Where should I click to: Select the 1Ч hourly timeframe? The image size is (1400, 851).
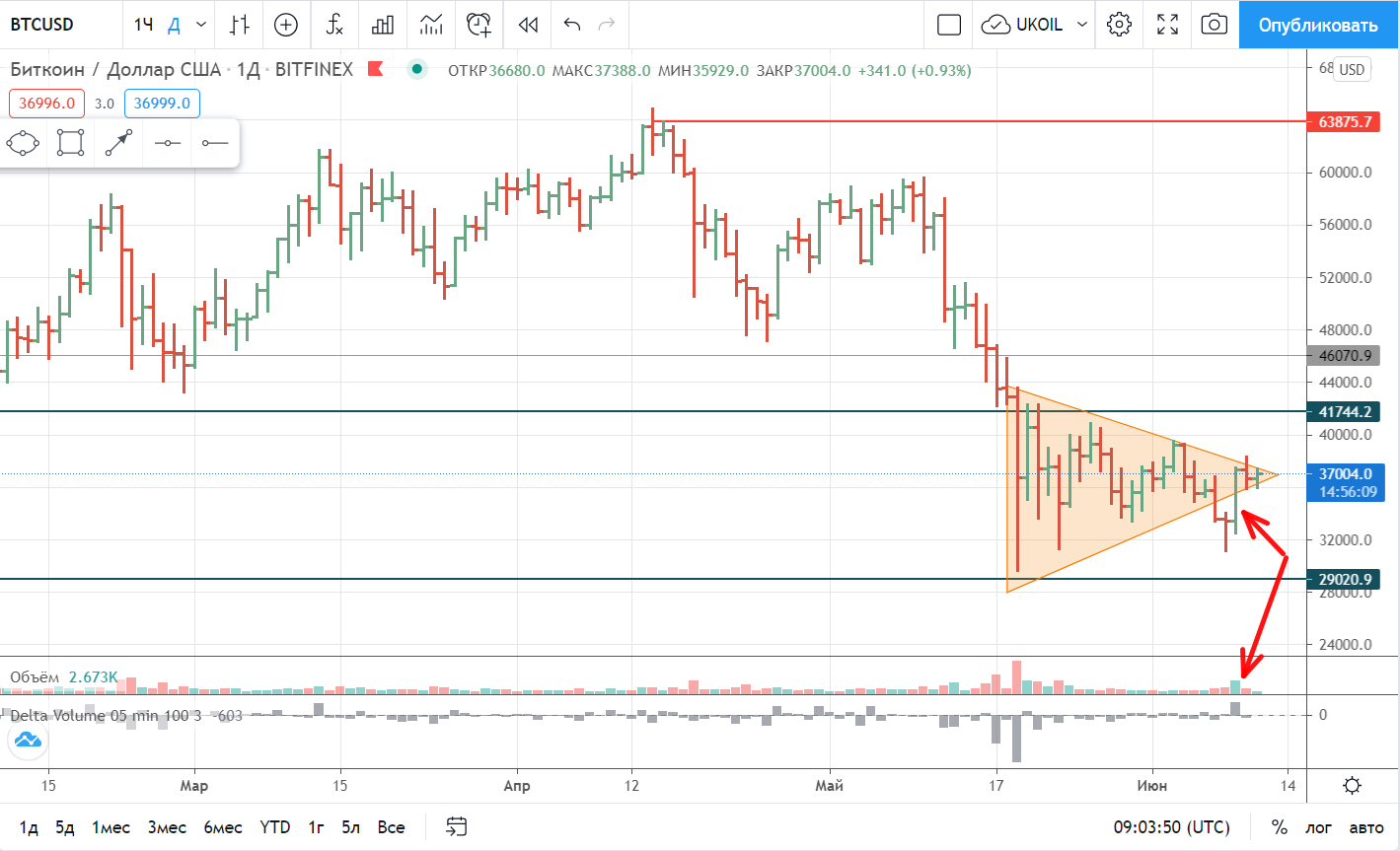point(144,25)
